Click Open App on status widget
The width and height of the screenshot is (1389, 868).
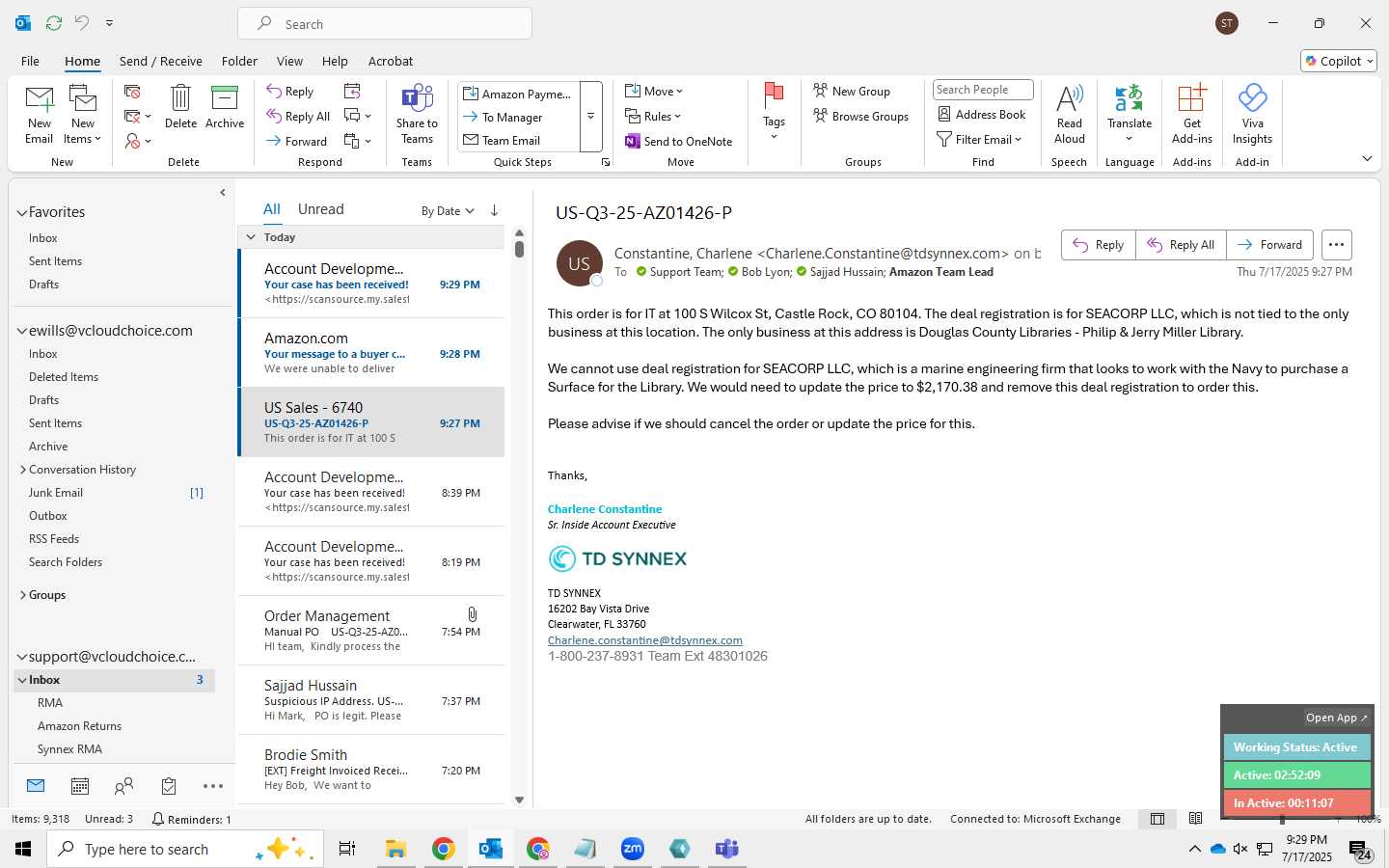pos(1337,718)
